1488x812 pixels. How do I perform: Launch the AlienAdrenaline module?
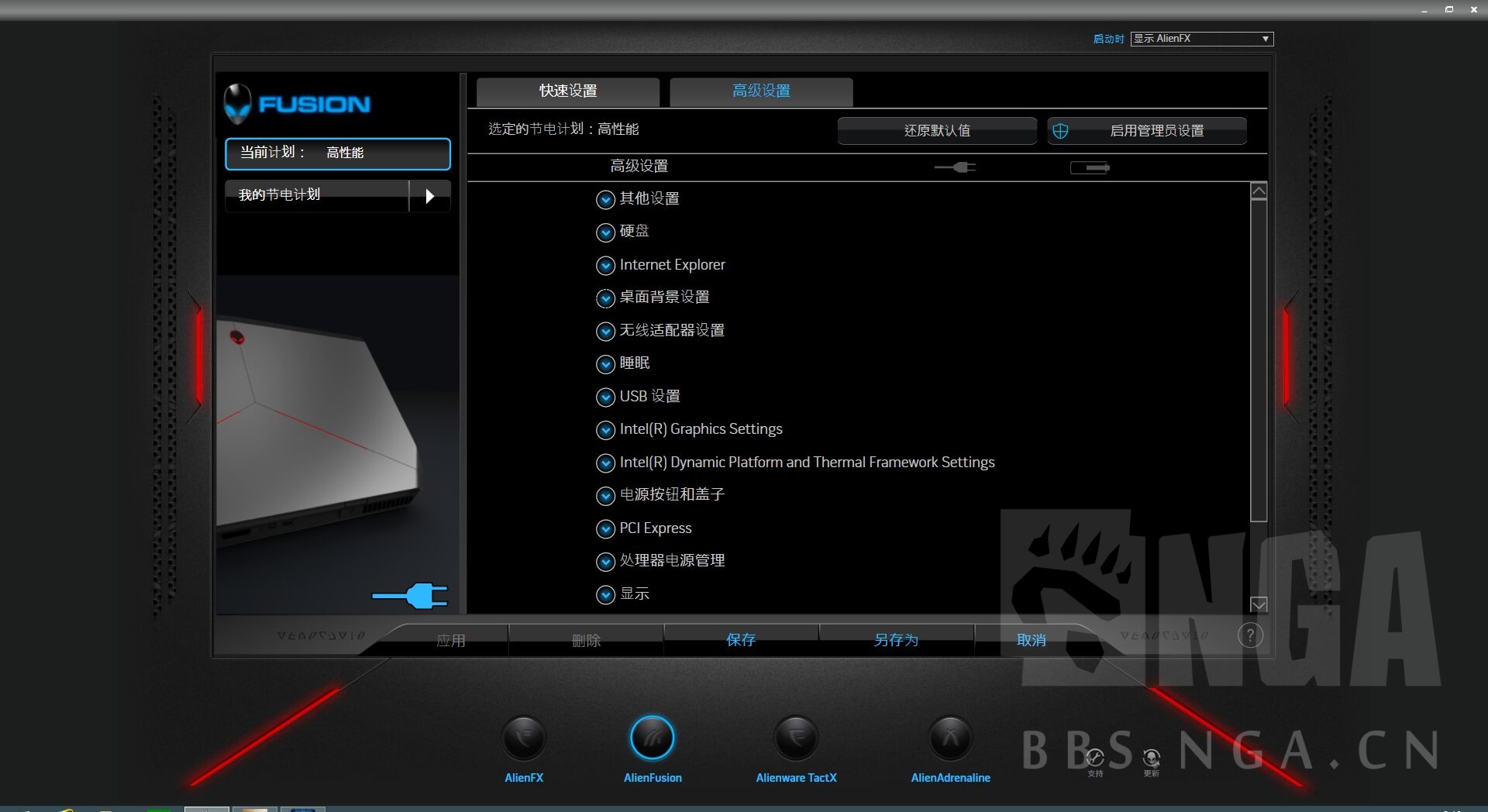click(x=950, y=738)
